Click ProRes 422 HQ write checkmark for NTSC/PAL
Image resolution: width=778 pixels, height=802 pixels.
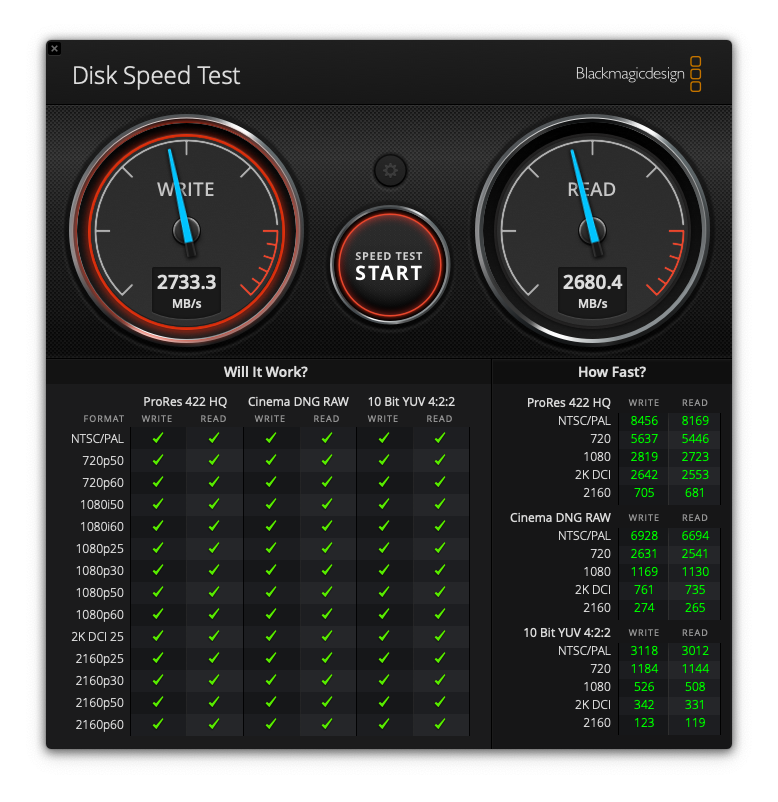coord(158,438)
